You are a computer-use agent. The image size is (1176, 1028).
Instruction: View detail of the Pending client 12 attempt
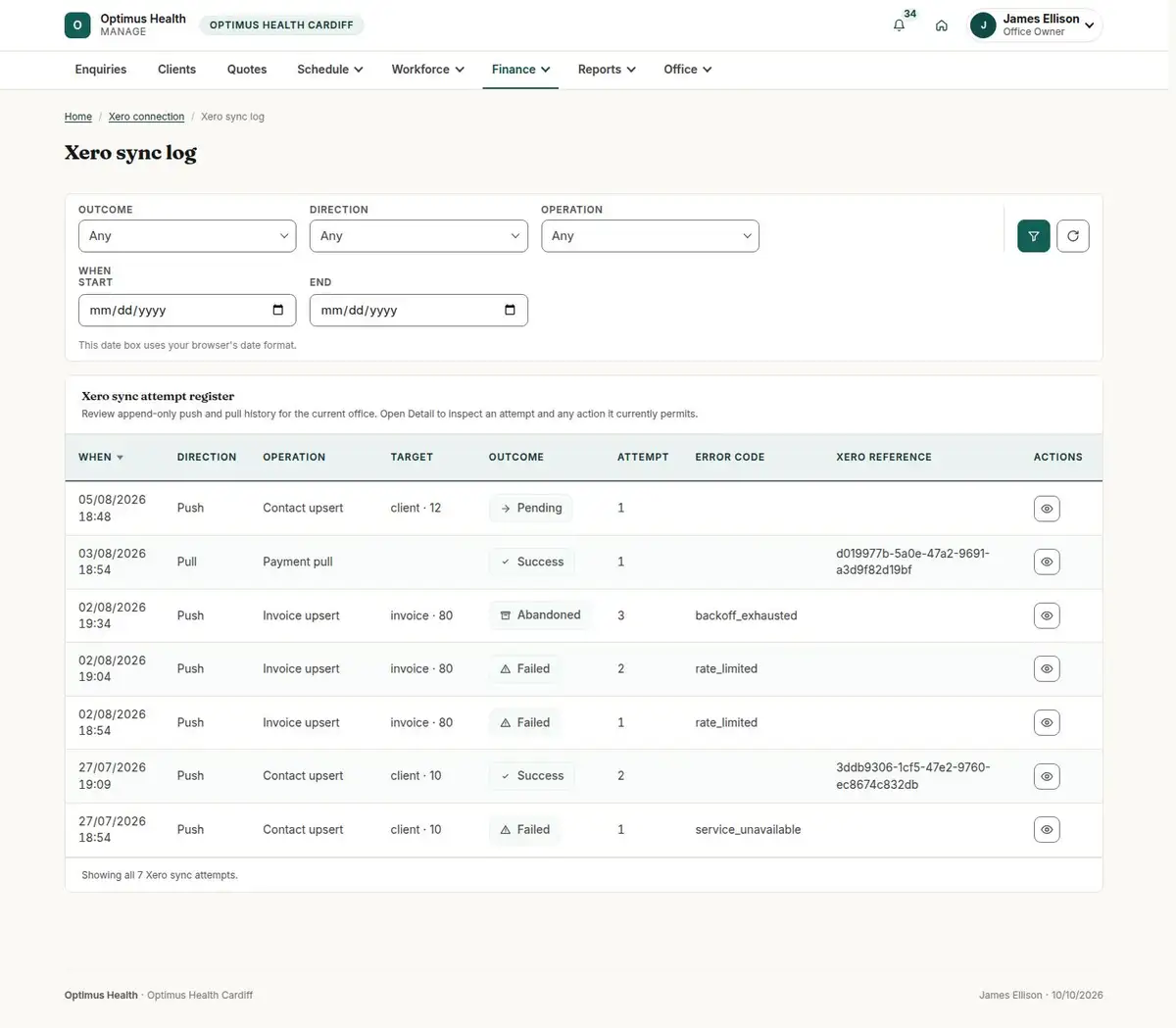1047,509
